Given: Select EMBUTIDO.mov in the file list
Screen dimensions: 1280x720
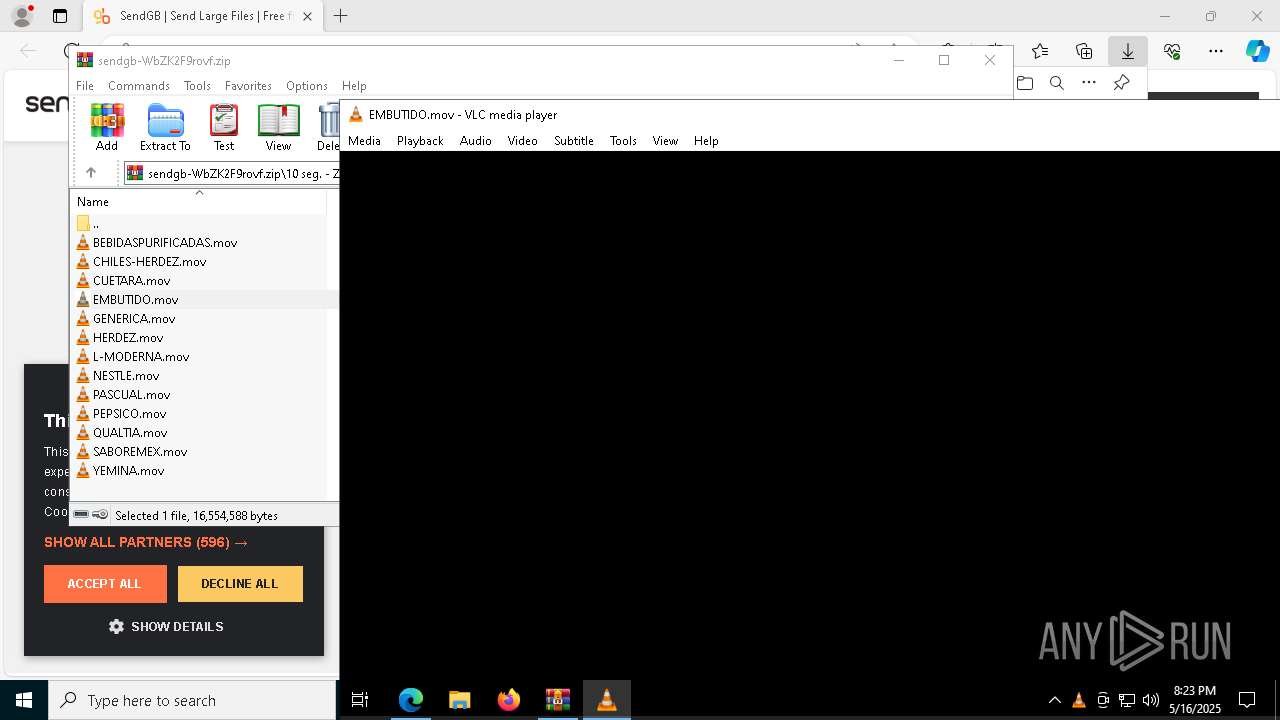Looking at the screenshot, I should click(135, 300).
